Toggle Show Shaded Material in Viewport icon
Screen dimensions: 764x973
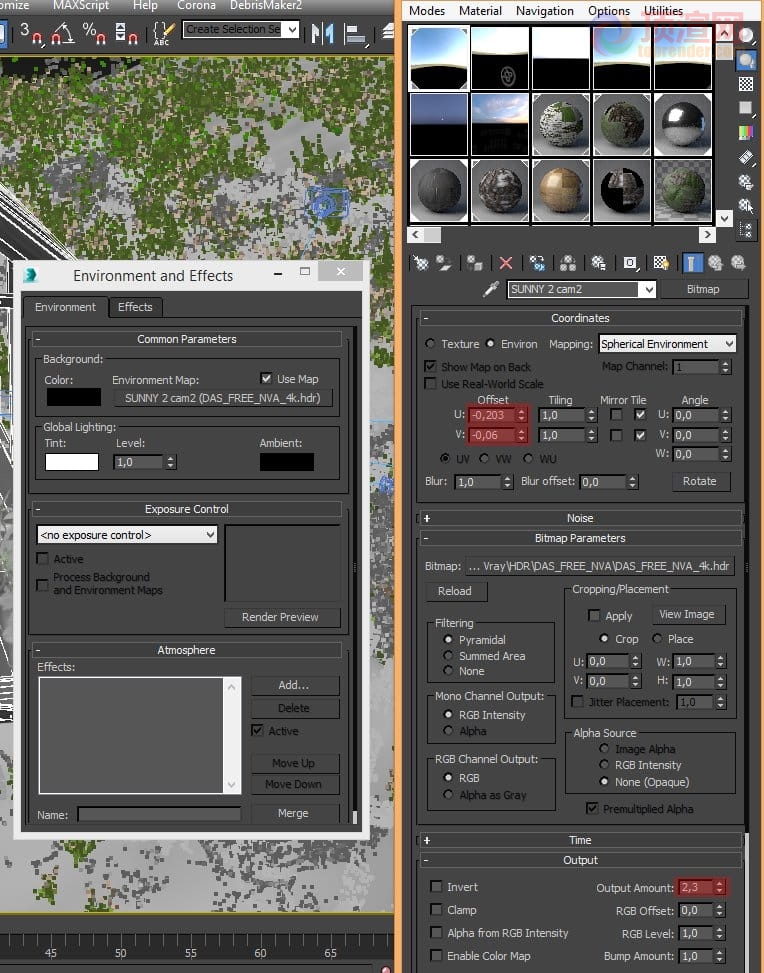(x=661, y=263)
